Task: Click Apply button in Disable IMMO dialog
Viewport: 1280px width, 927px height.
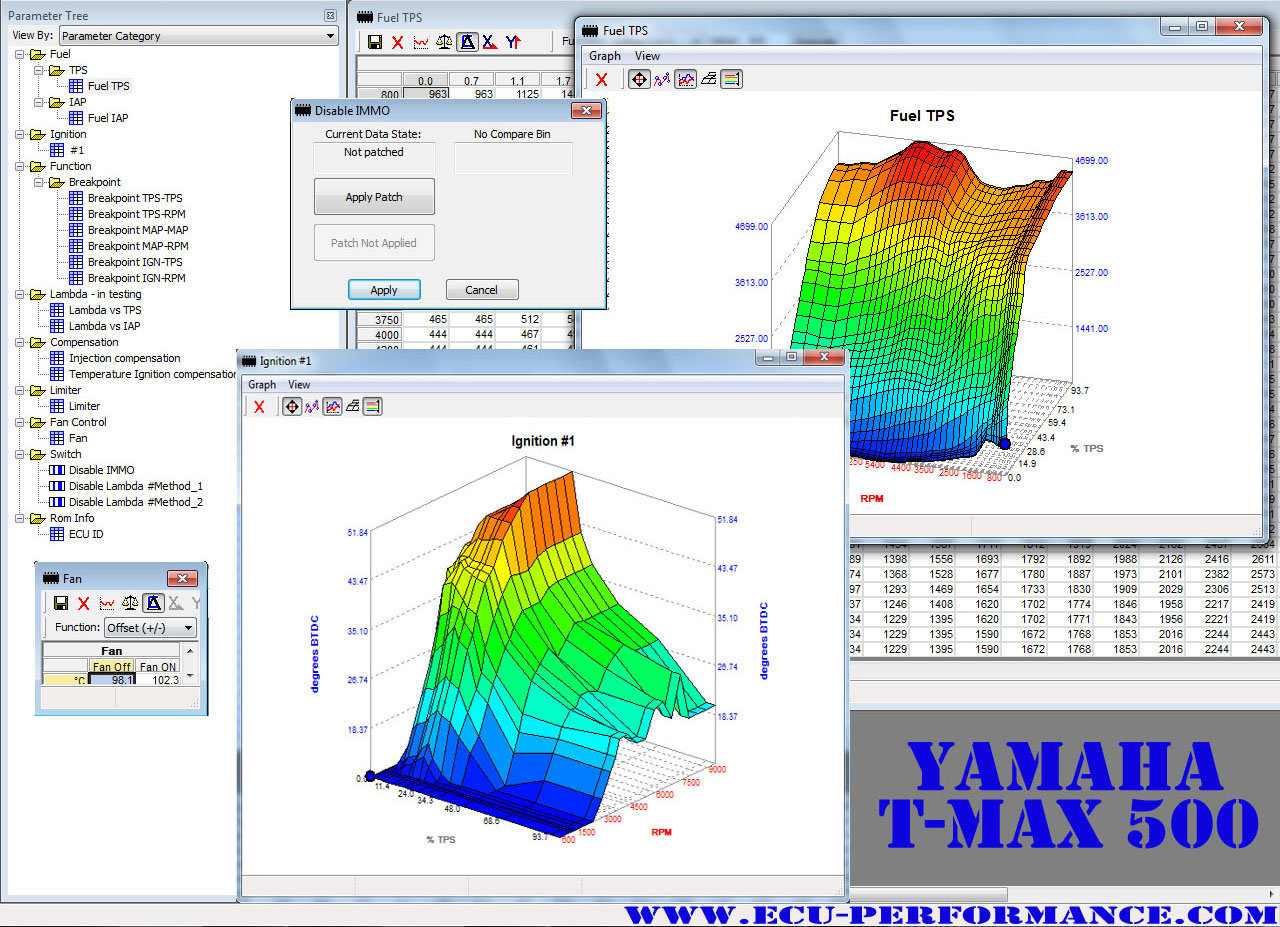Action: [x=384, y=290]
